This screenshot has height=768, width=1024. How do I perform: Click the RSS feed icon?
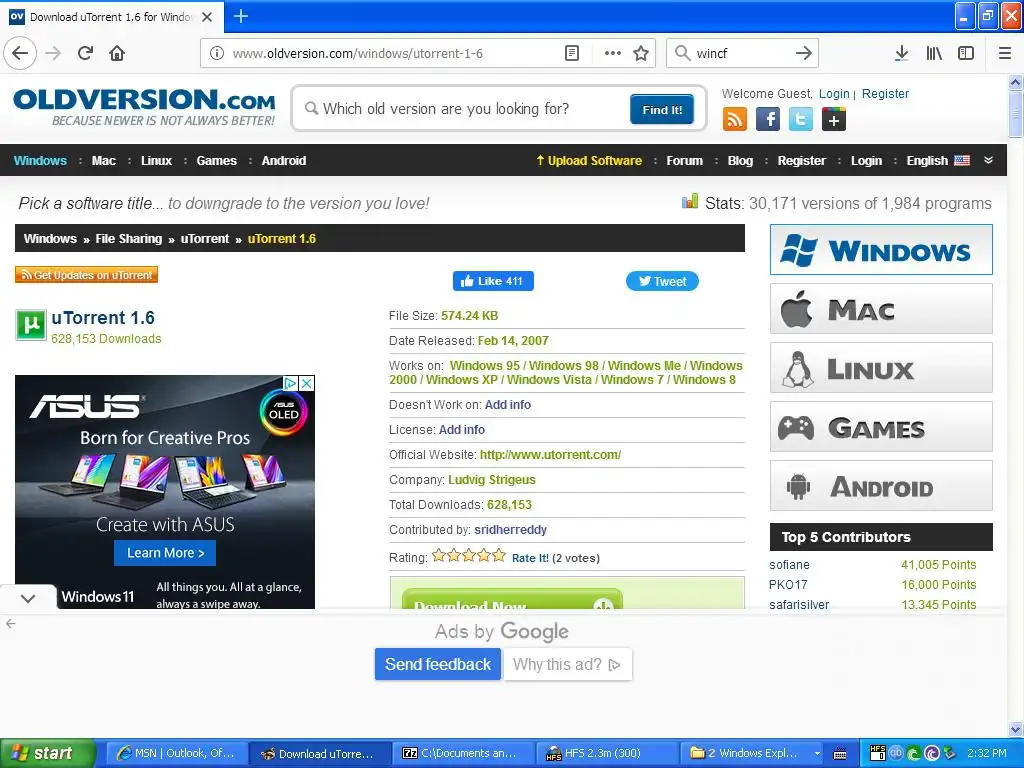[735, 120]
